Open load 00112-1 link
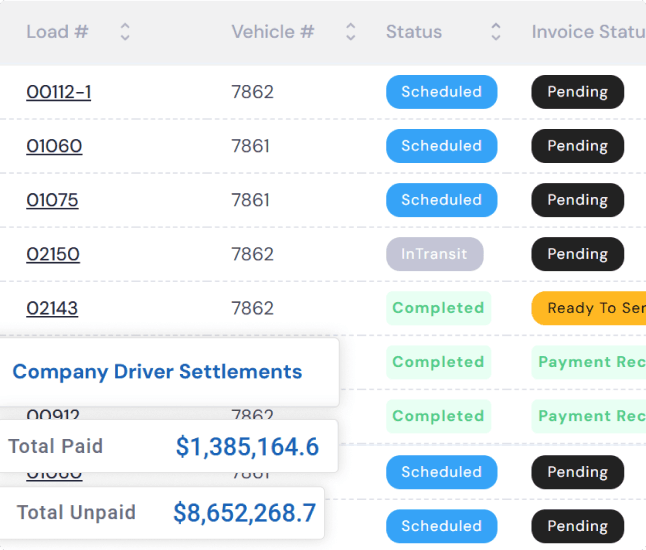 (59, 92)
